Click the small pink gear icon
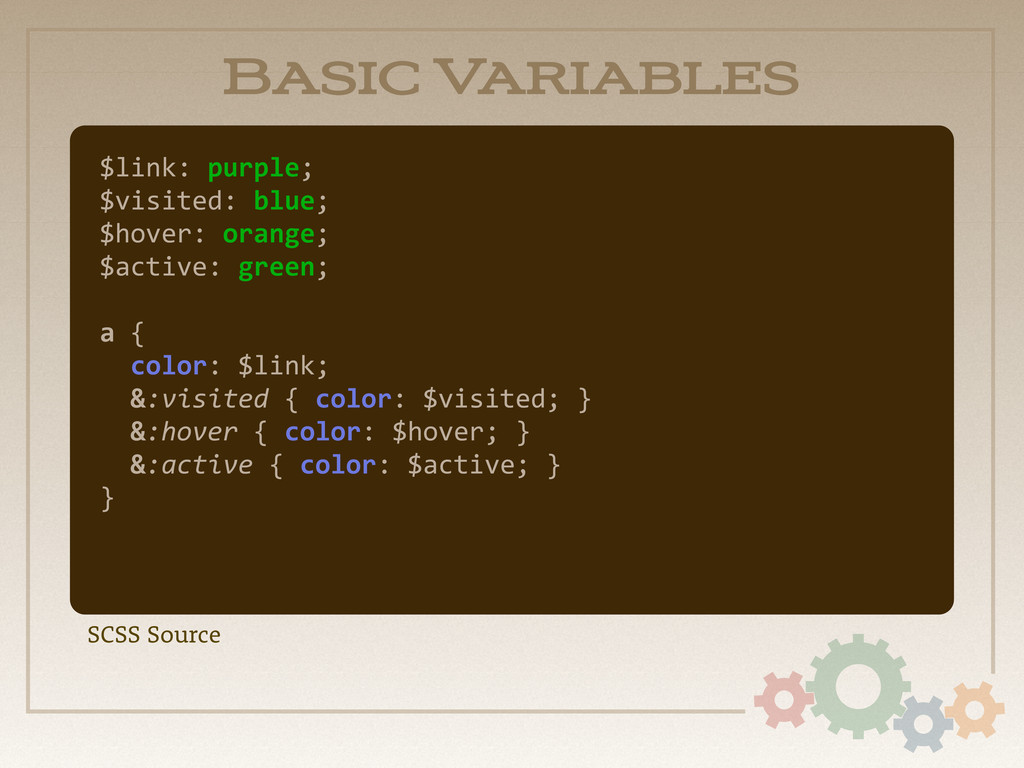Screen dimensions: 1024x768 [x=784, y=699]
